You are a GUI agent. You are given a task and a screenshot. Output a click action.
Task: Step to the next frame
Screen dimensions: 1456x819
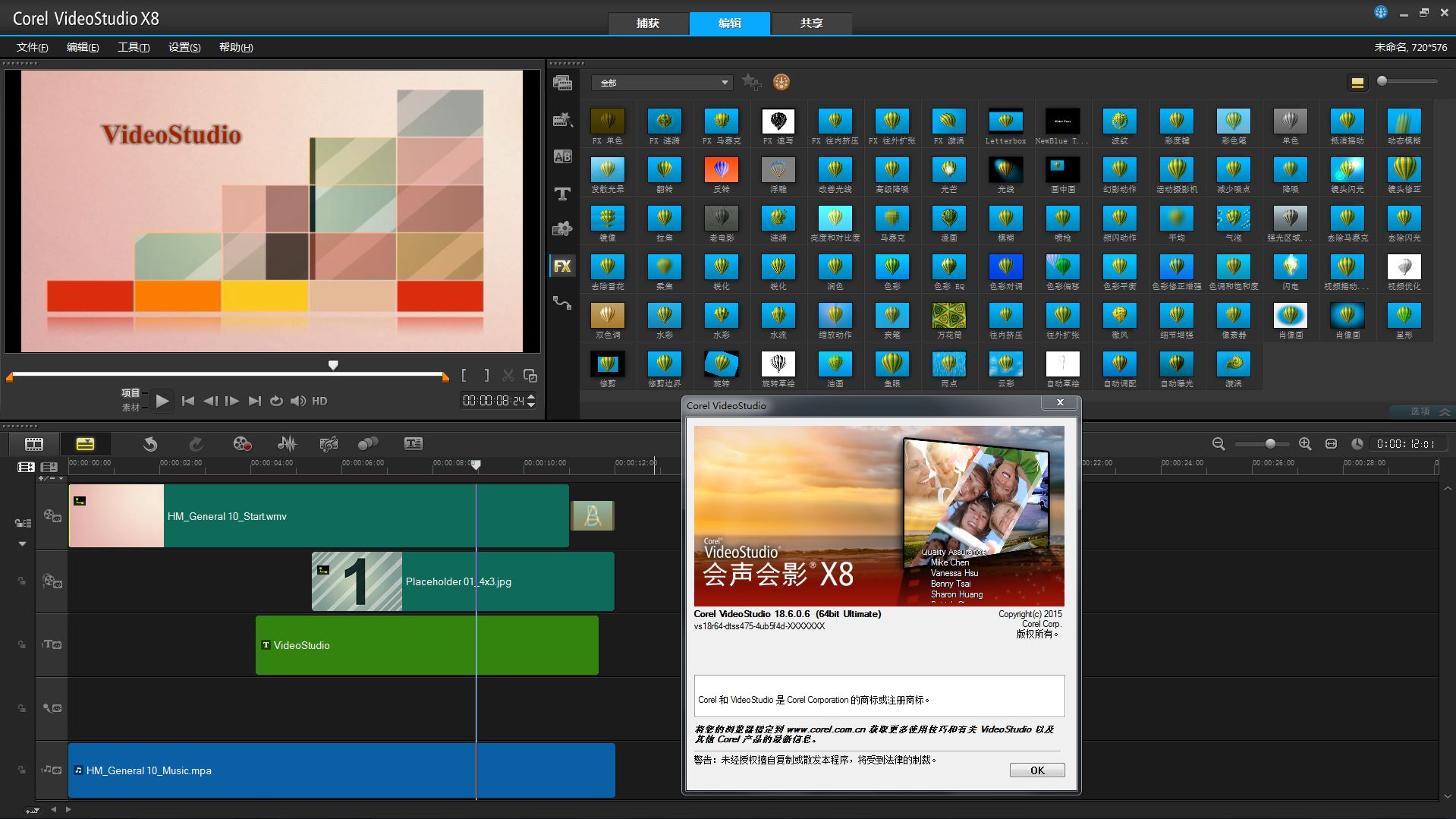(232, 401)
